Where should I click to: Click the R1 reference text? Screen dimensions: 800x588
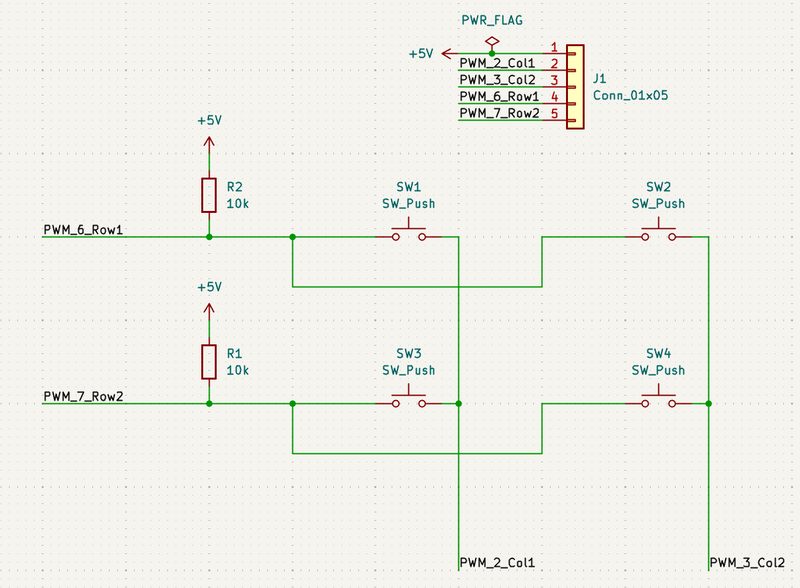pyautogui.click(x=235, y=354)
